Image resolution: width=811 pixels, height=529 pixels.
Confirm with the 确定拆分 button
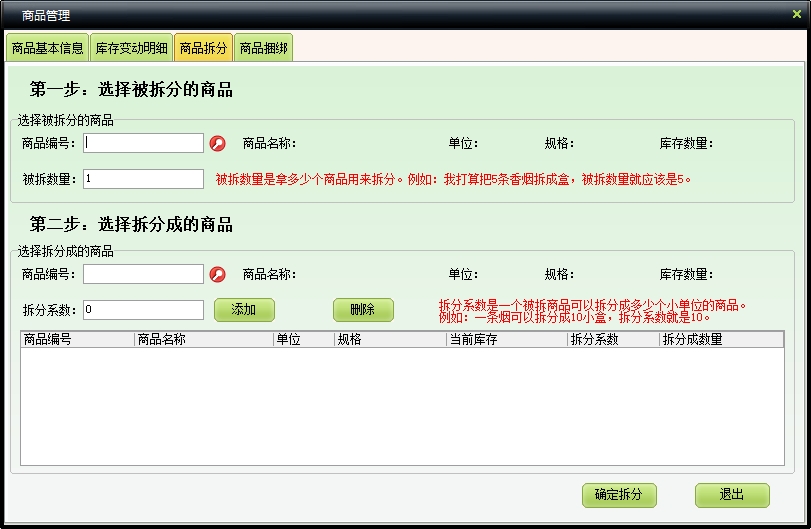(619, 495)
